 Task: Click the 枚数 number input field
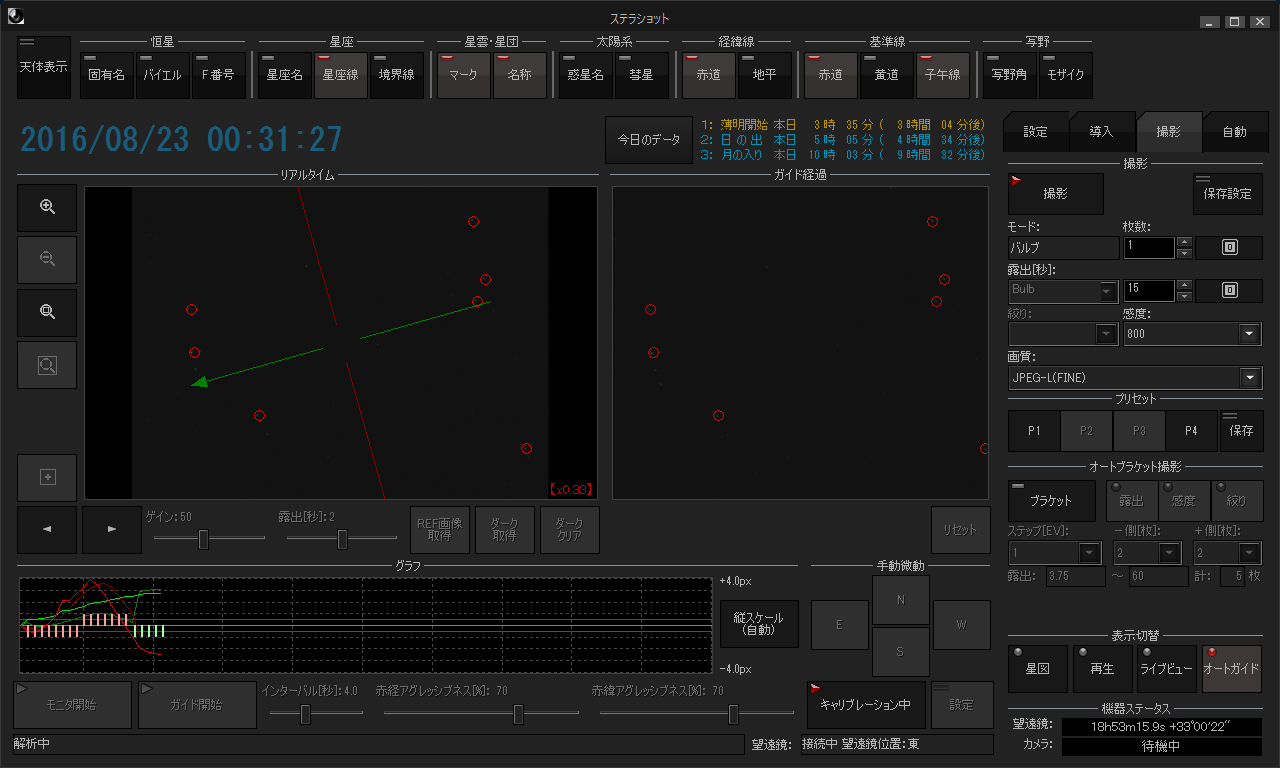(1148, 248)
